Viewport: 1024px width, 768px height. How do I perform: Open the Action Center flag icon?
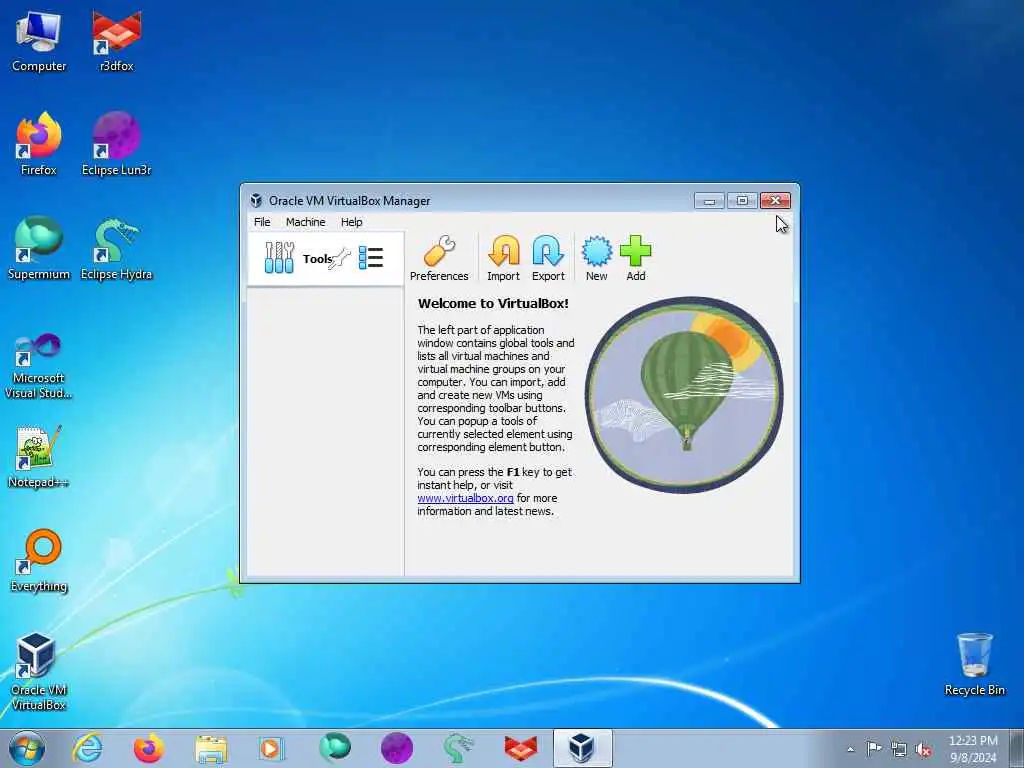click(x=874, y=748)
